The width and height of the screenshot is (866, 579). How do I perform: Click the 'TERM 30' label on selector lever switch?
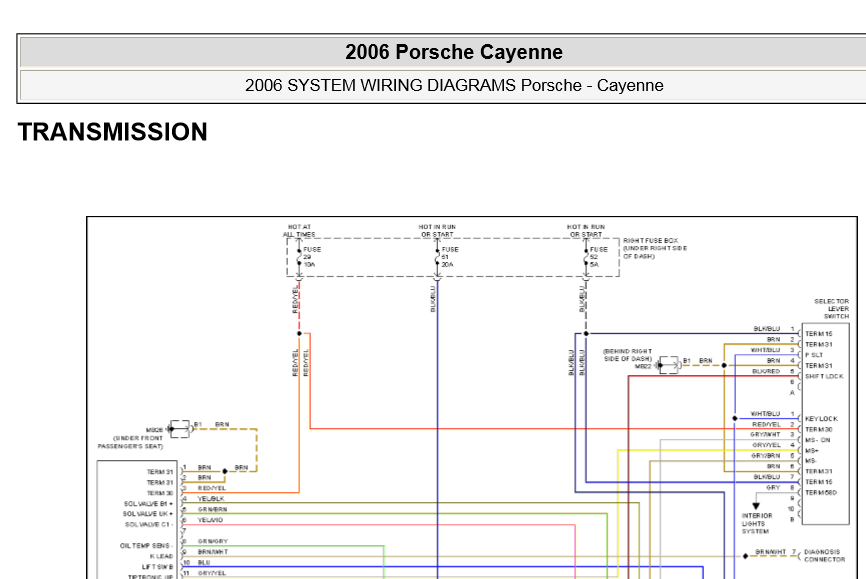pyautogui.click(x=819, y=429)
